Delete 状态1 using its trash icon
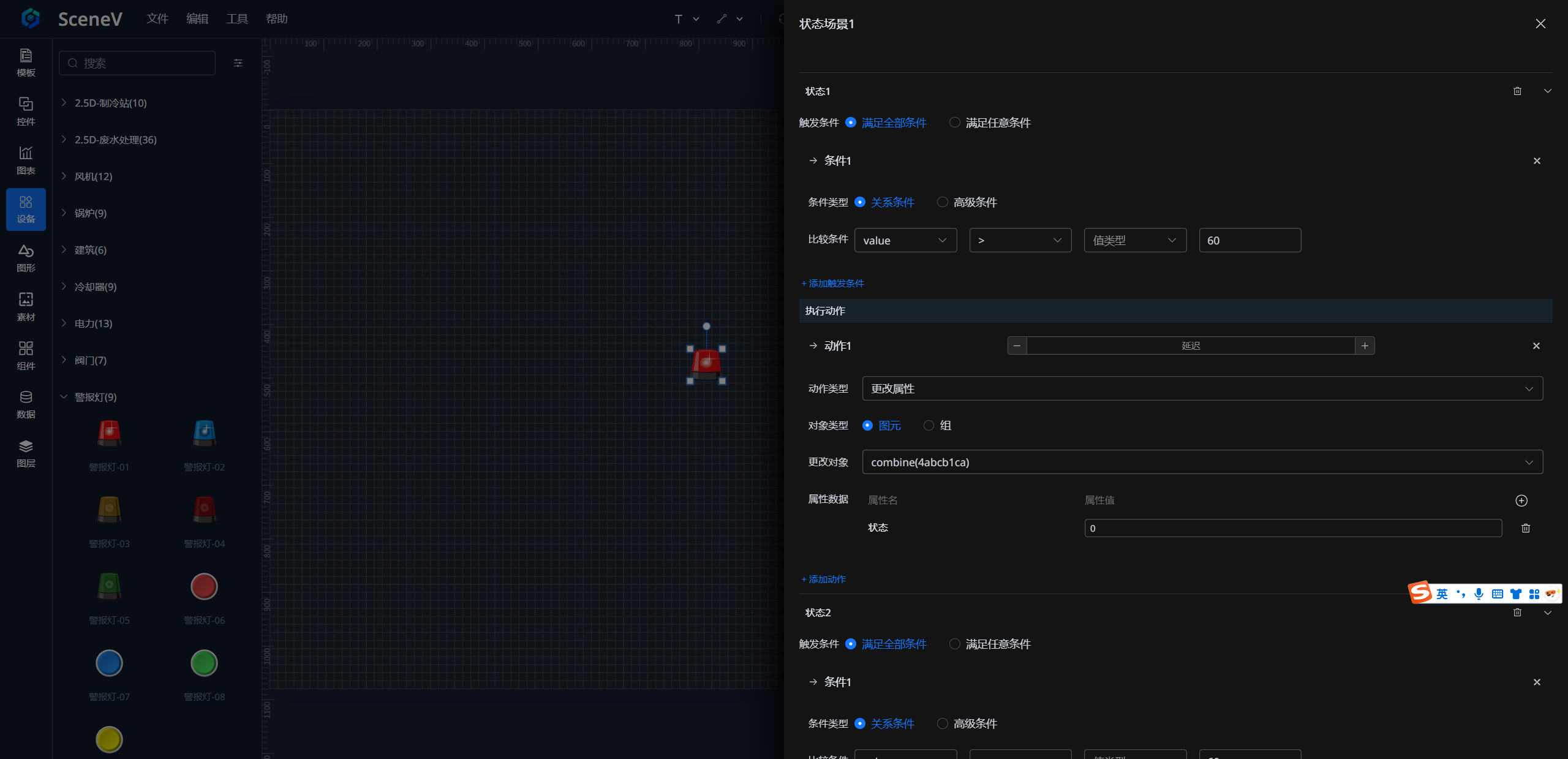Screen dimensions: 1568x759 (x=1517, y=91)
